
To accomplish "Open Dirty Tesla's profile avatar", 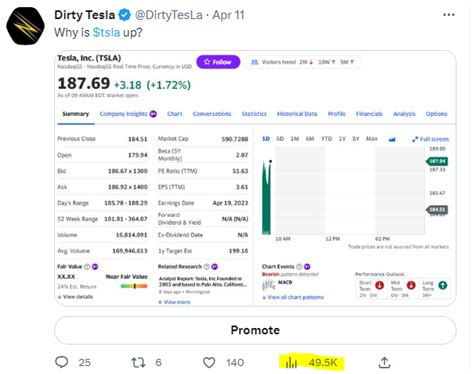I will (25, 26).
